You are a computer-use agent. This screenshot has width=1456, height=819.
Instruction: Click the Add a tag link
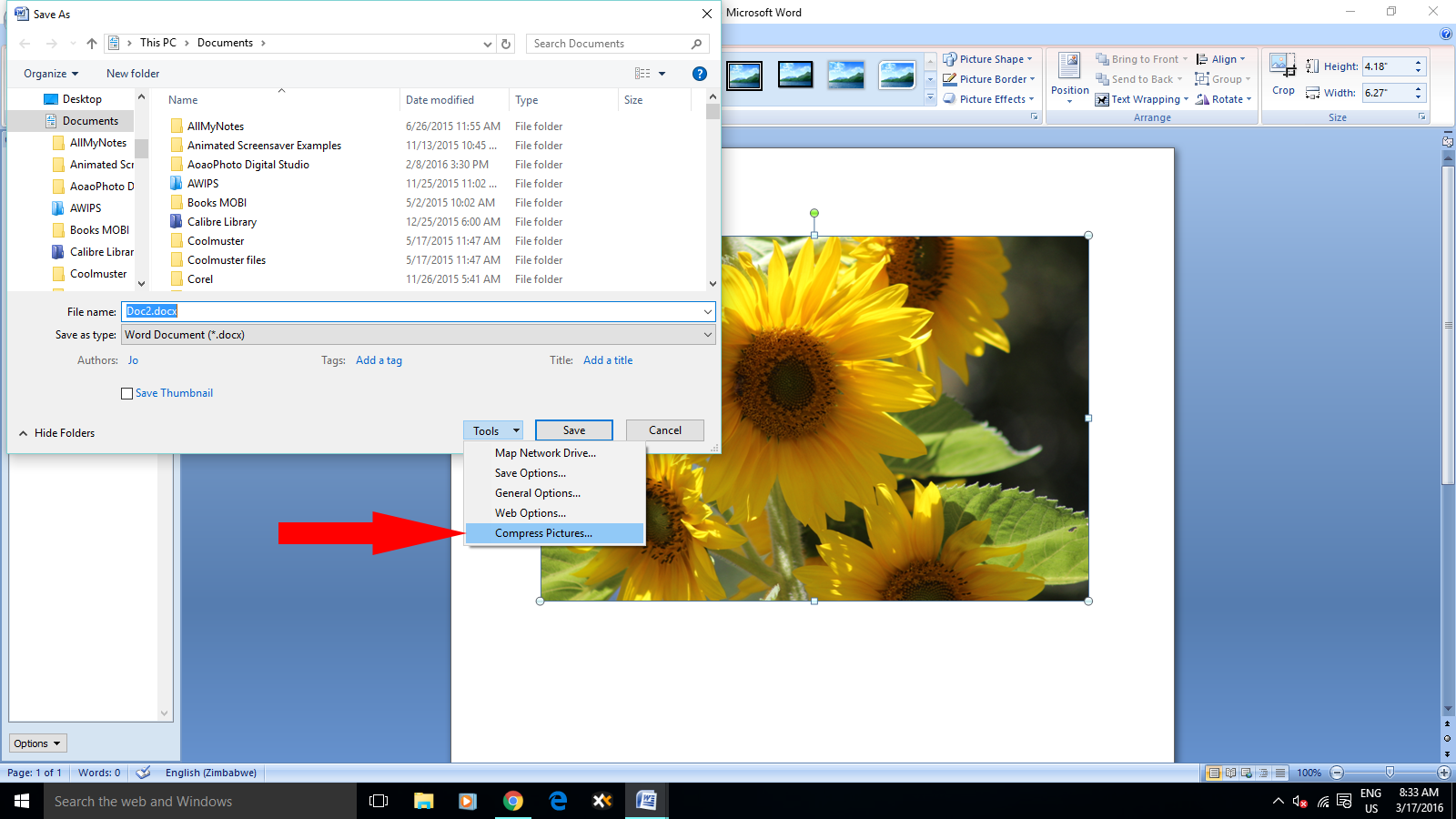tap(379, 360)
